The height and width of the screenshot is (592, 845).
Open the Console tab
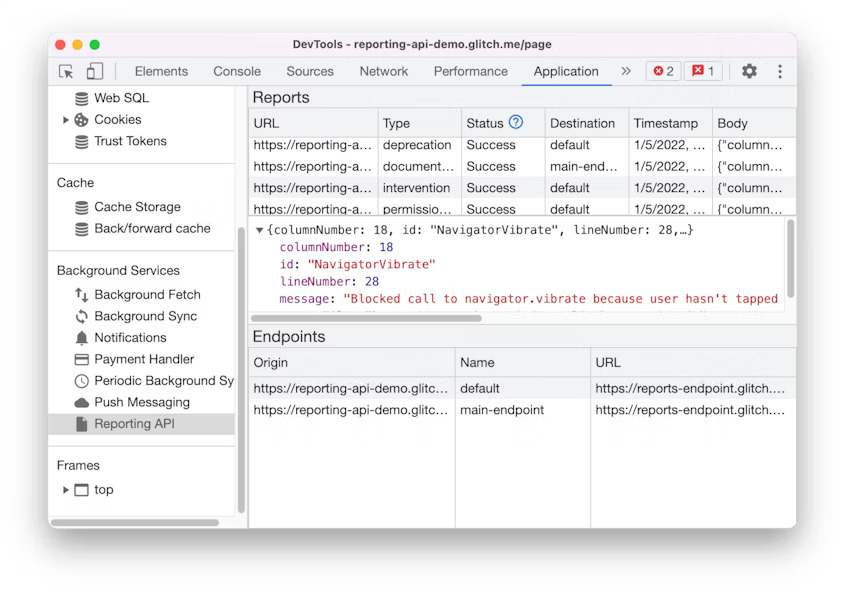coord(236,71)
